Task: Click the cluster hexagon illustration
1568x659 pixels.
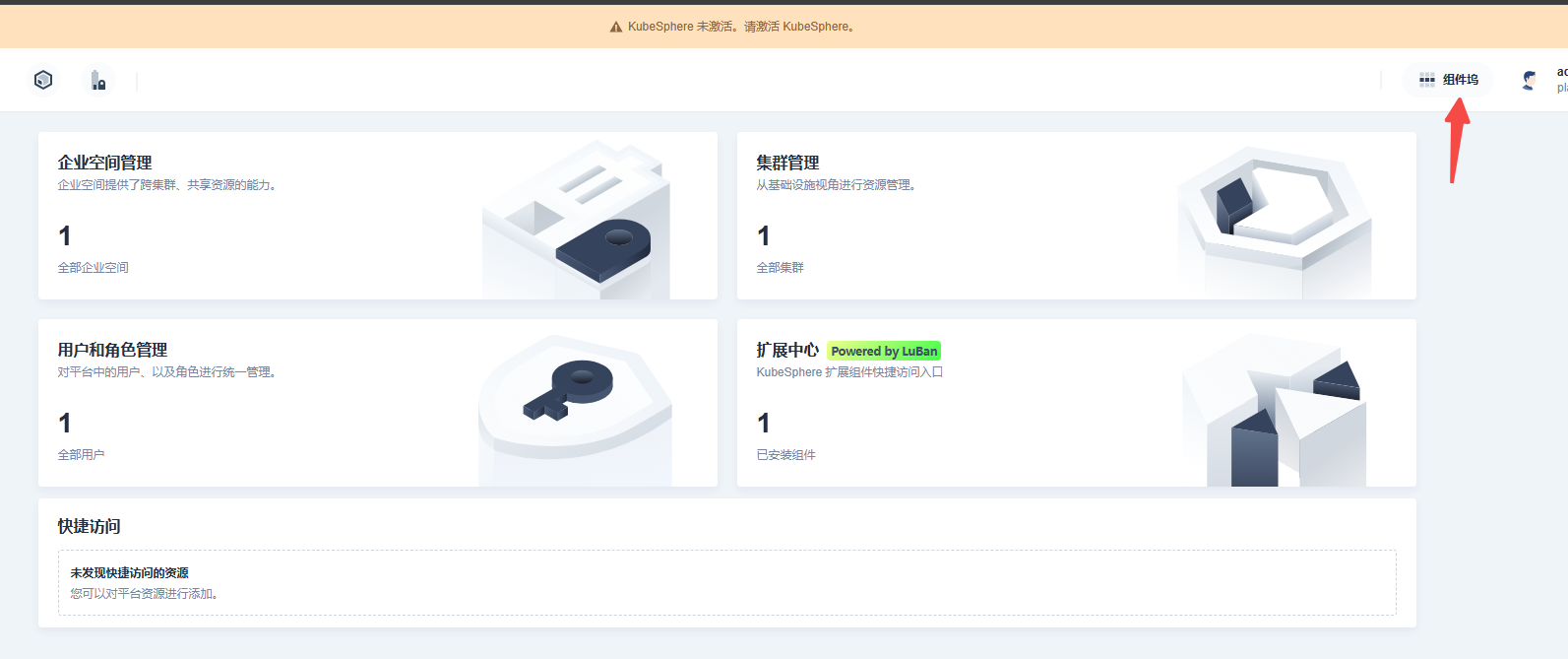Action: pyautogui.click(x=1275, y=221)
